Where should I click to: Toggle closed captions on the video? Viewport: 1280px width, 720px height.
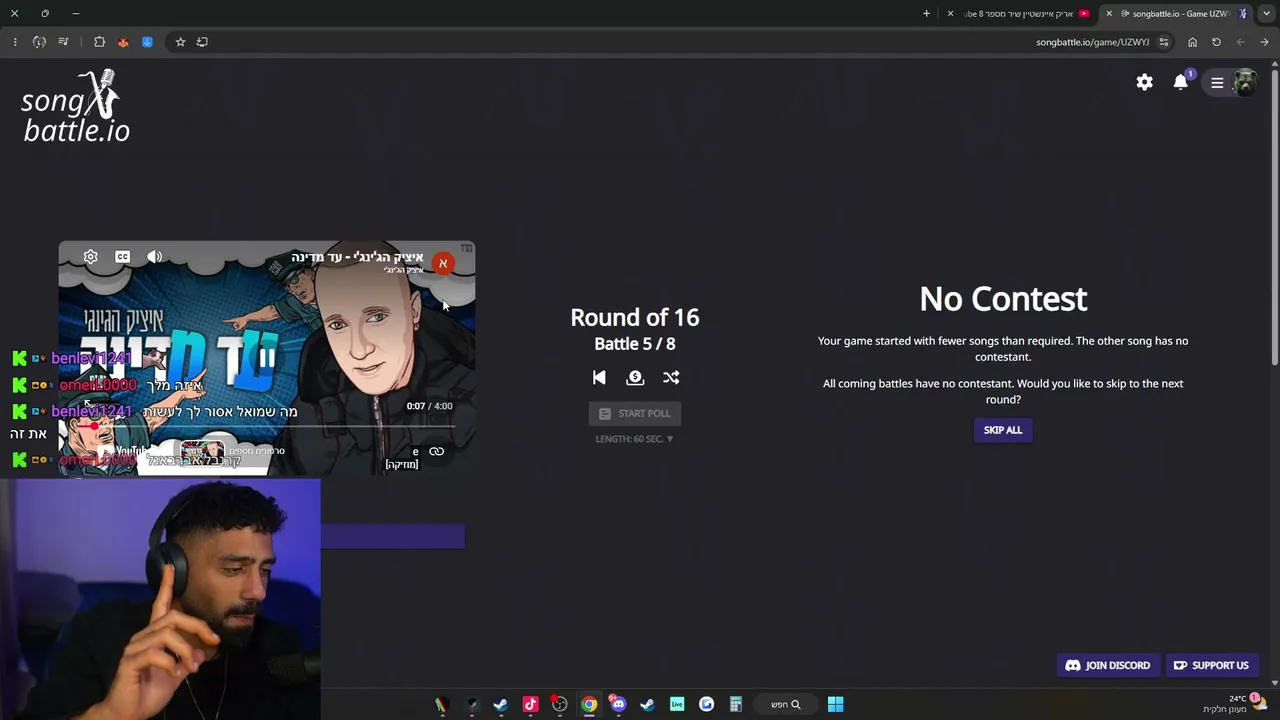[x=122, y=257]
